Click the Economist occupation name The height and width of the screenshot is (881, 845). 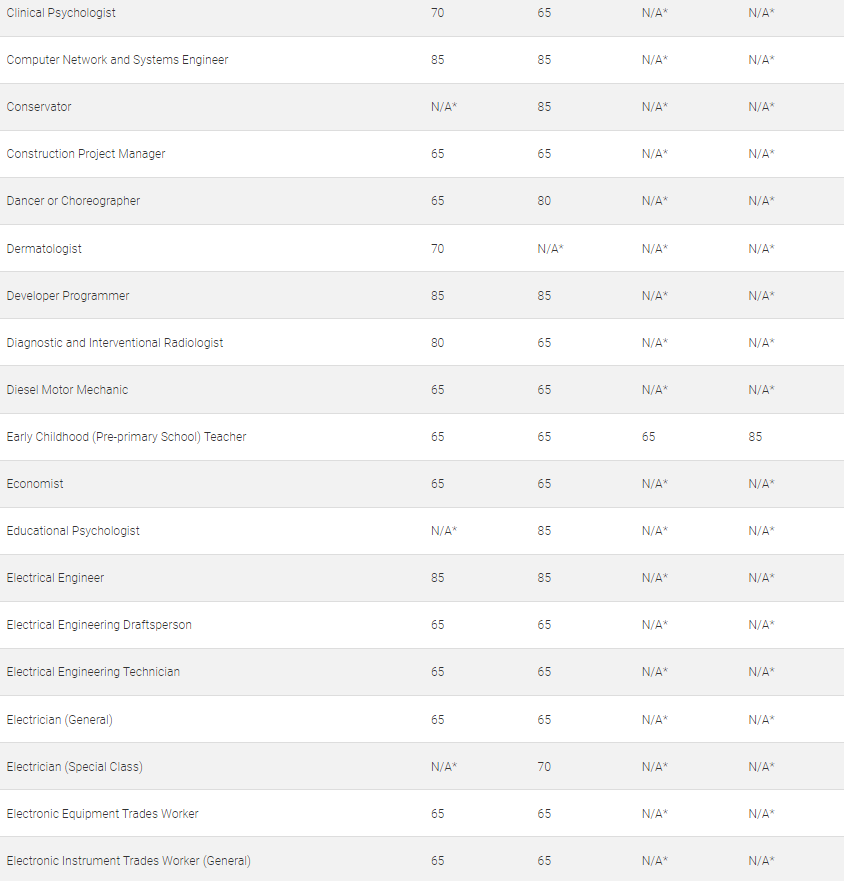point(35,484)
